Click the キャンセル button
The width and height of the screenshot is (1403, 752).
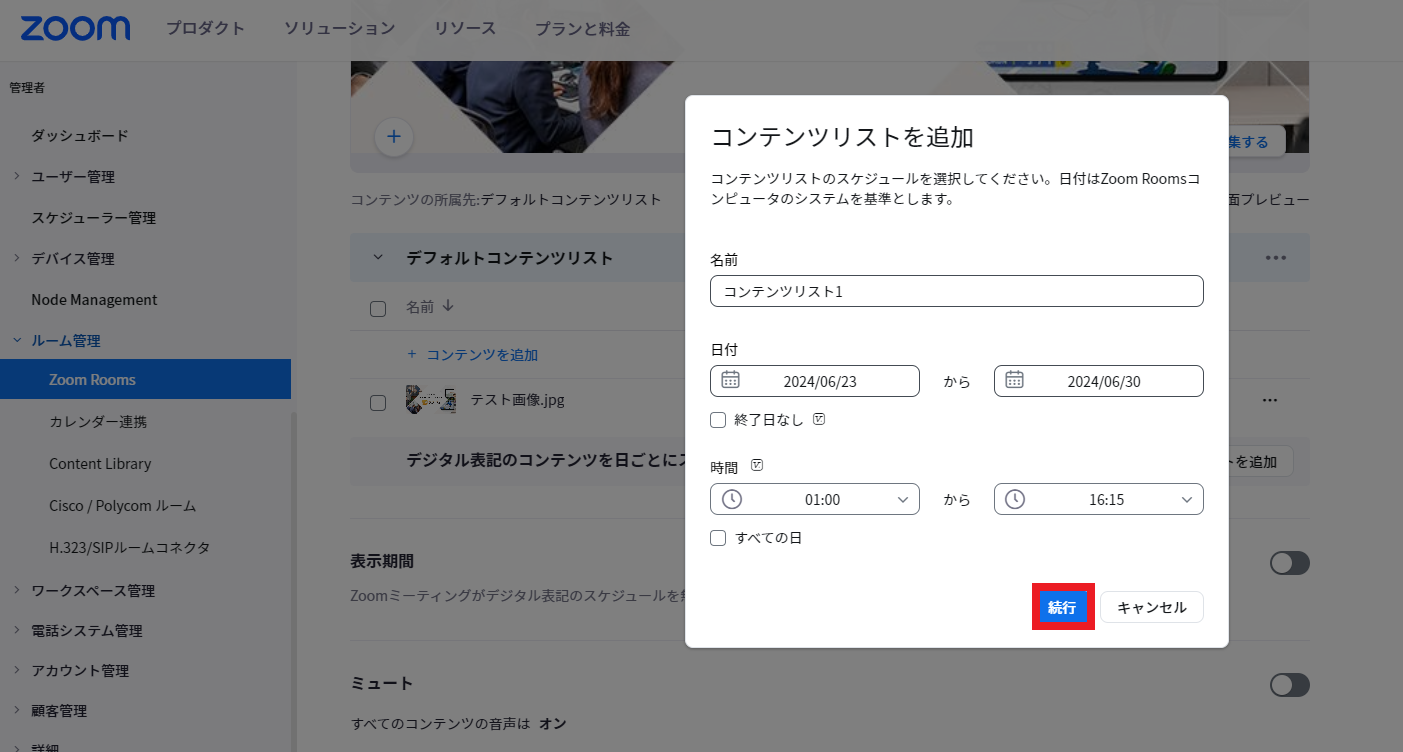1152,607
